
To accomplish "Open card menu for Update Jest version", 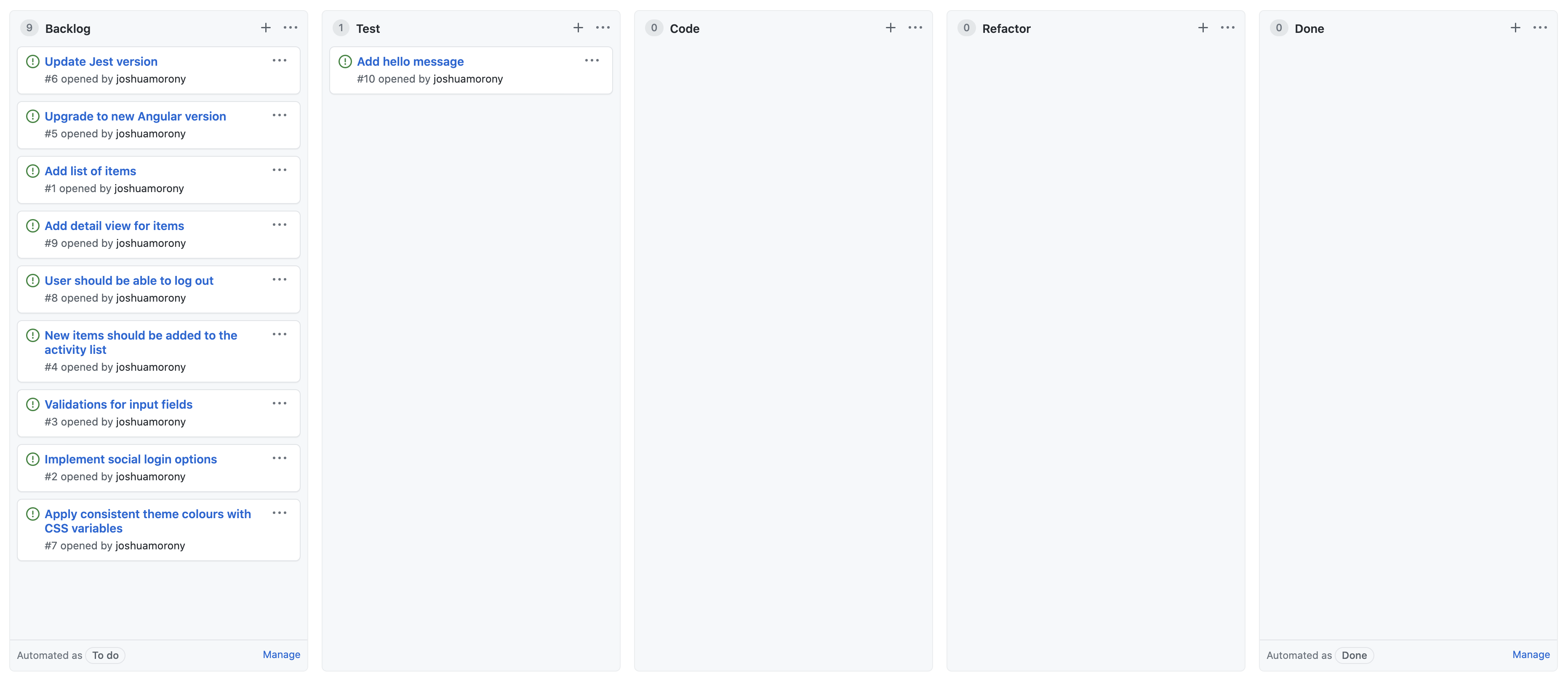I will (x=280, y=60).
